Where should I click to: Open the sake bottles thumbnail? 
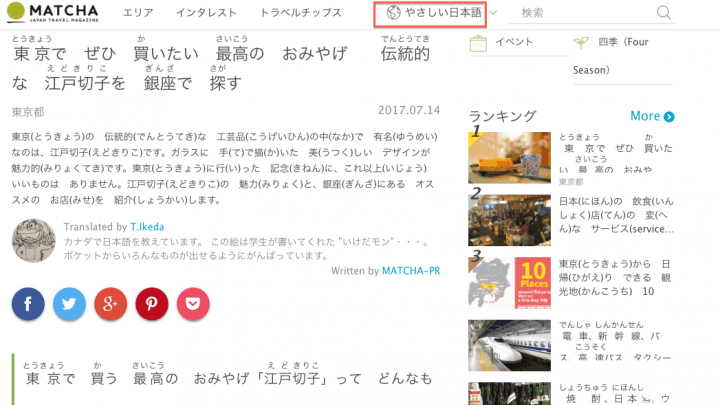tap(509, 394)
